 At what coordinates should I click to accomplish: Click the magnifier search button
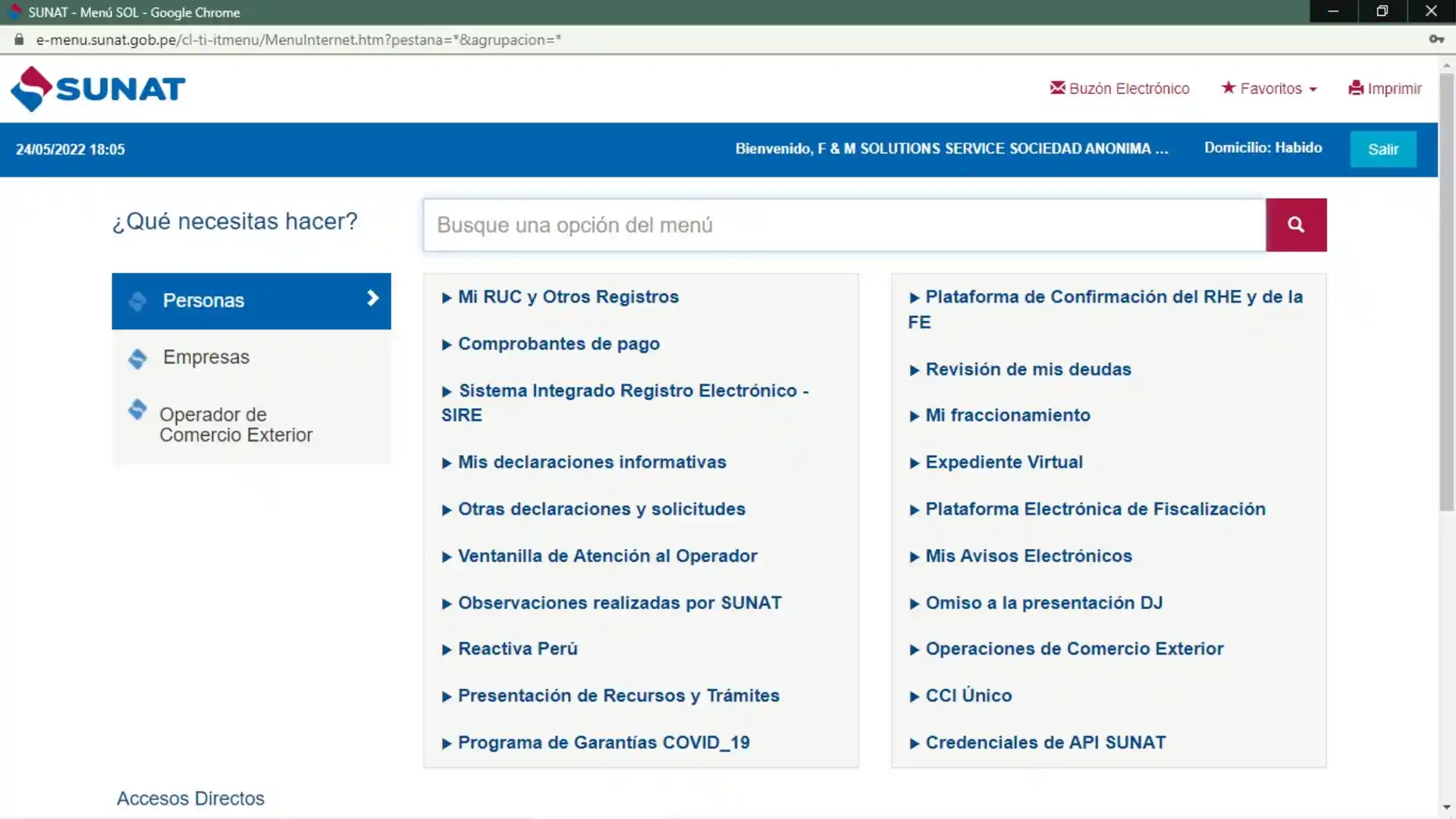(1296, 224)
